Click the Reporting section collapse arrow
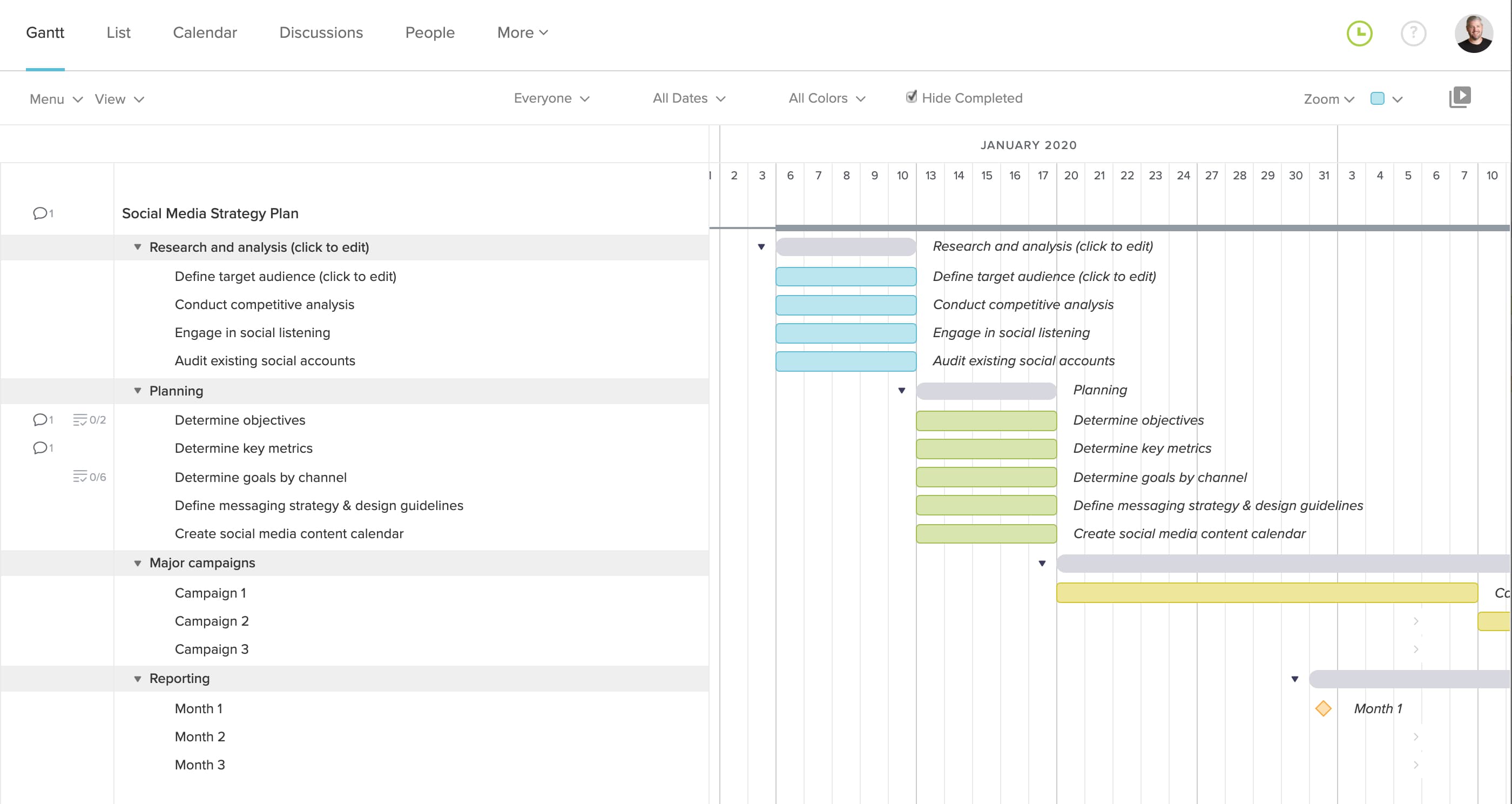Screen dimensions: 1512x804 point(136,679)
